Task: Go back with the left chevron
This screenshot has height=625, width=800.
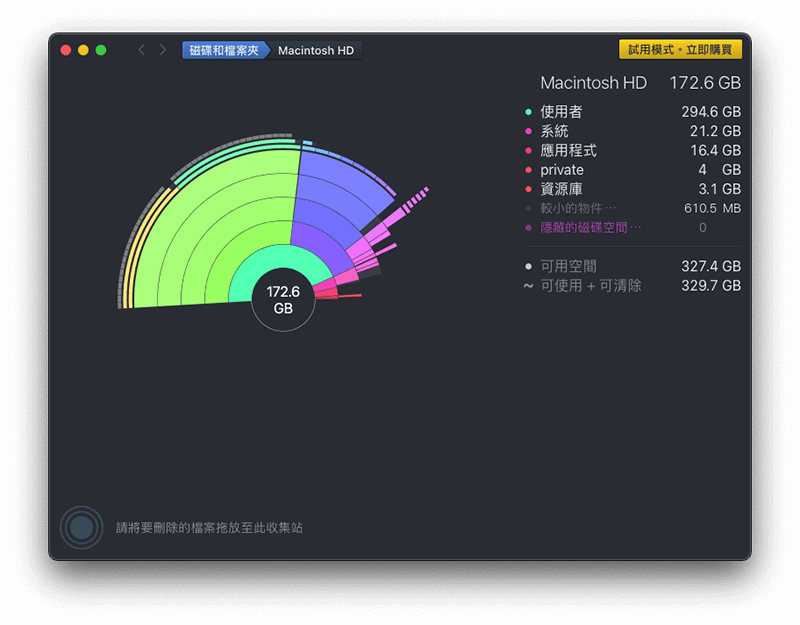Action: [x=142, y=50]
